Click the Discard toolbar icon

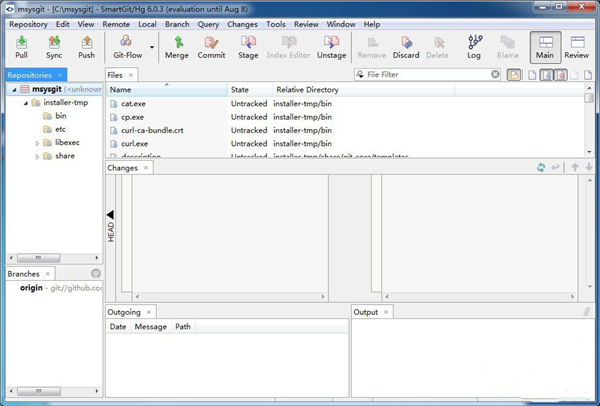(x=405, y=46)
